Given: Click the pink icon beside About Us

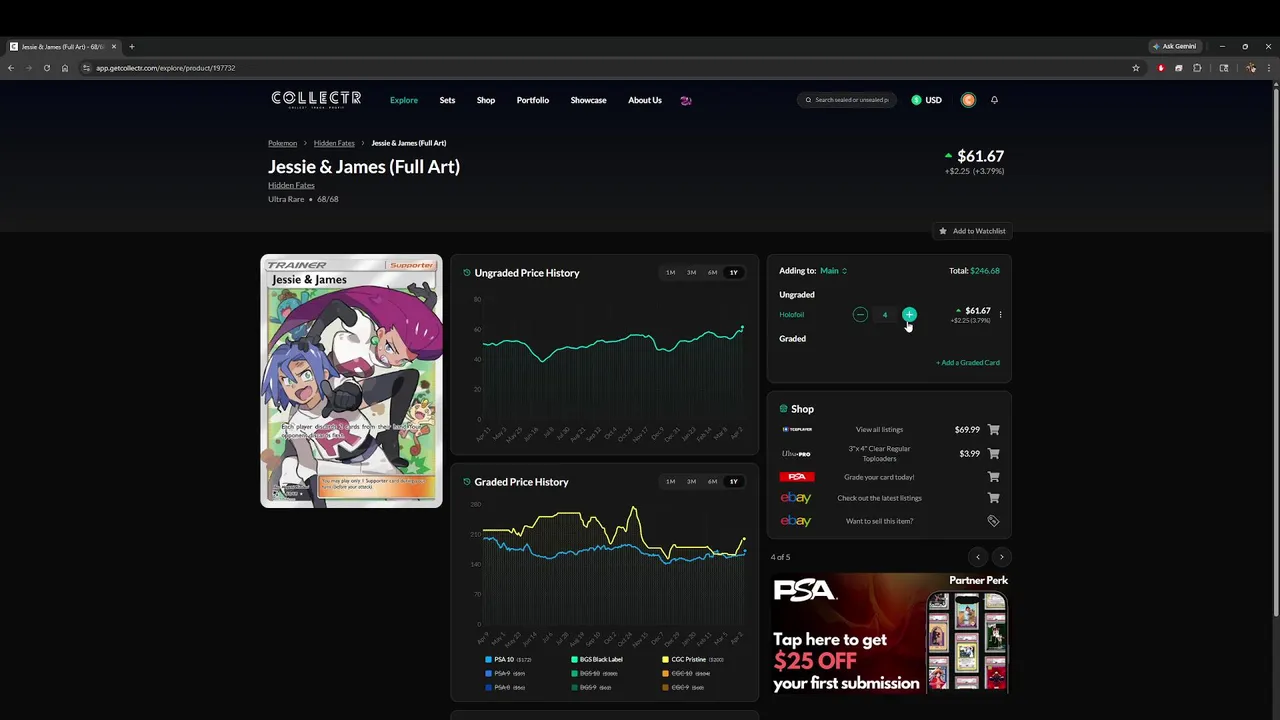Looking at the screenshot, I should pos(686,100).
